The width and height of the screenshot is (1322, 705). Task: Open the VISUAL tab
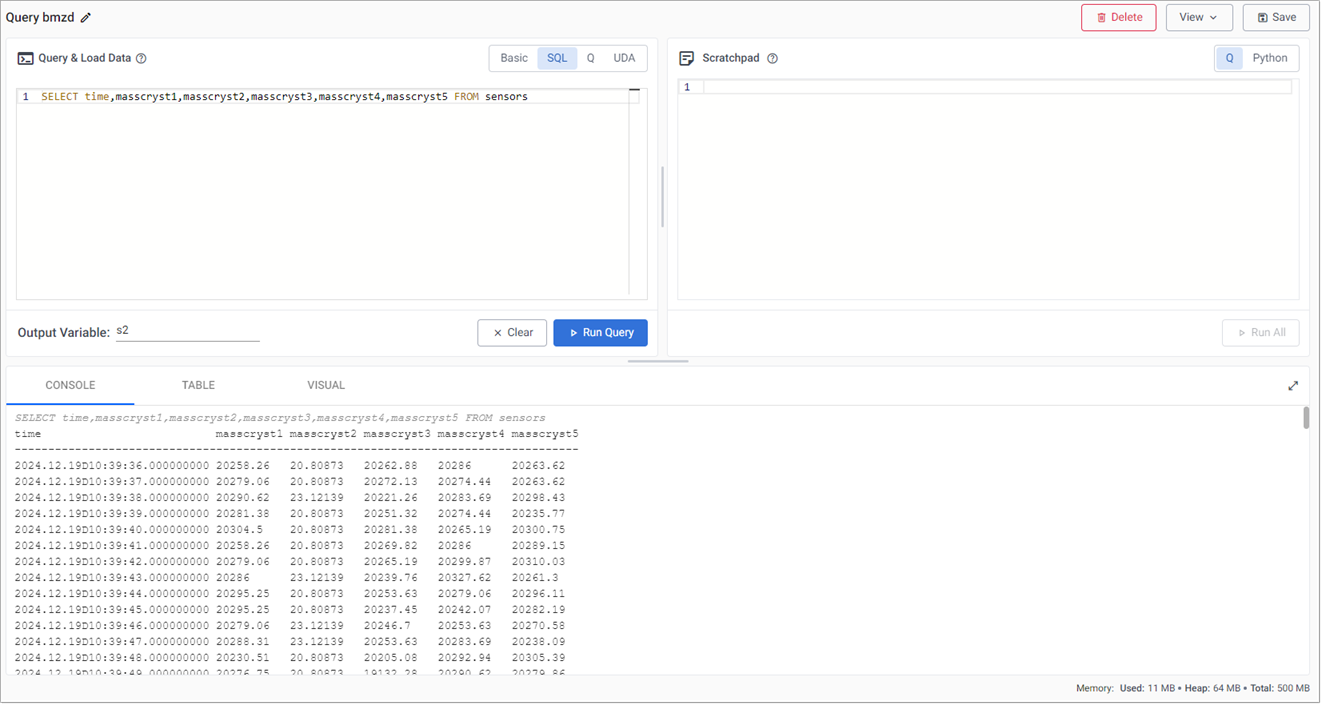(x=326, y=385)
